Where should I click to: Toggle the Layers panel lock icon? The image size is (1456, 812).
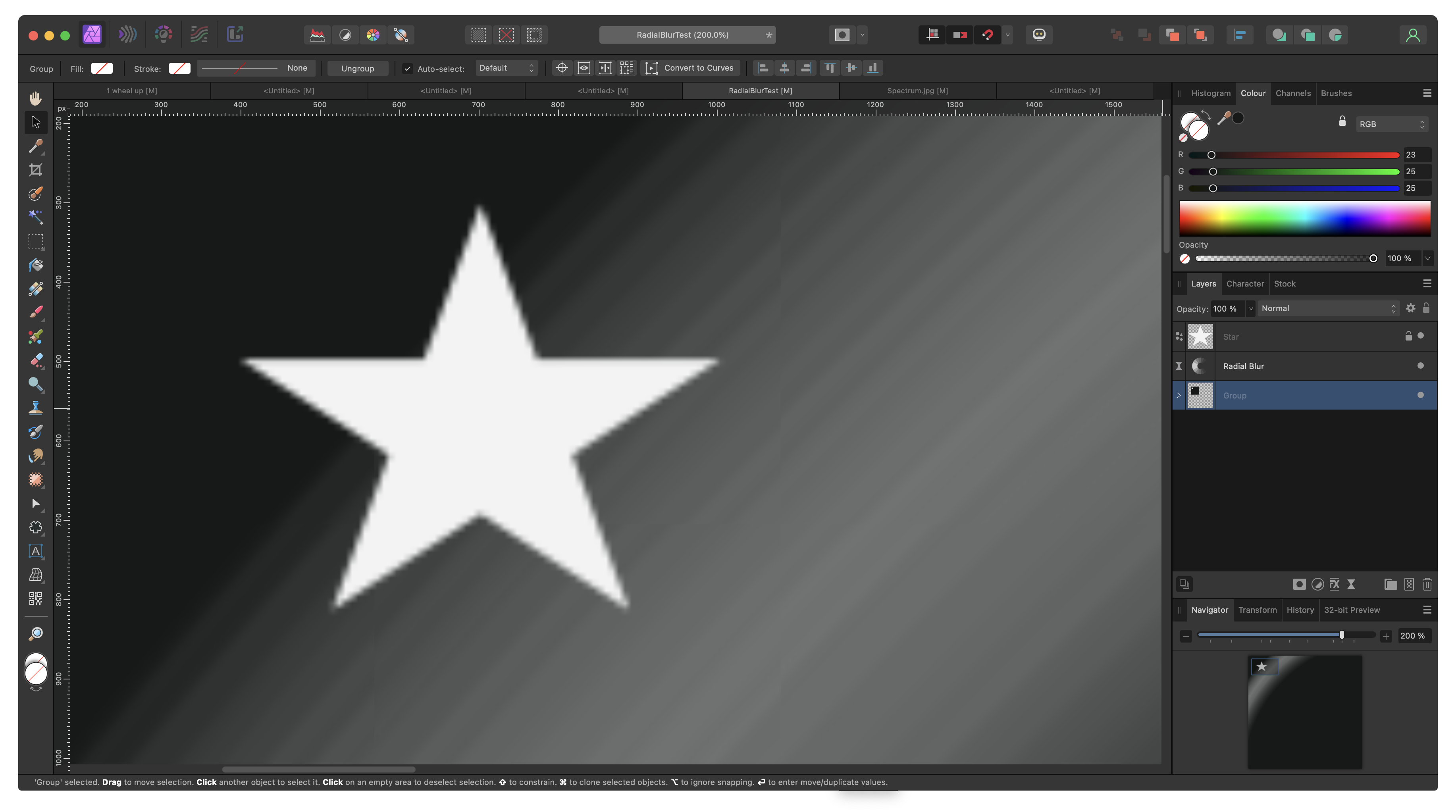(x=1426, y=308)
